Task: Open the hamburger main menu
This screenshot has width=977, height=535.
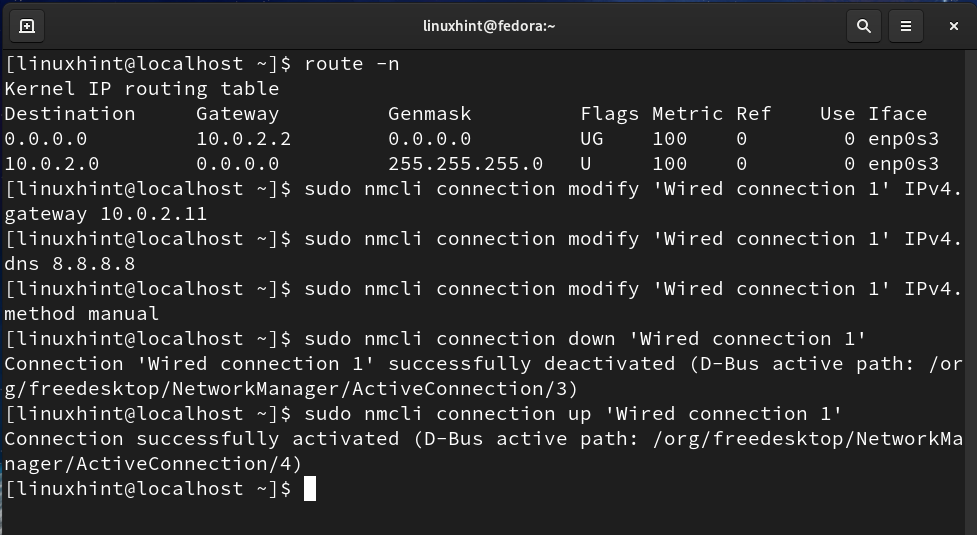Action: [x=906, y=26]
